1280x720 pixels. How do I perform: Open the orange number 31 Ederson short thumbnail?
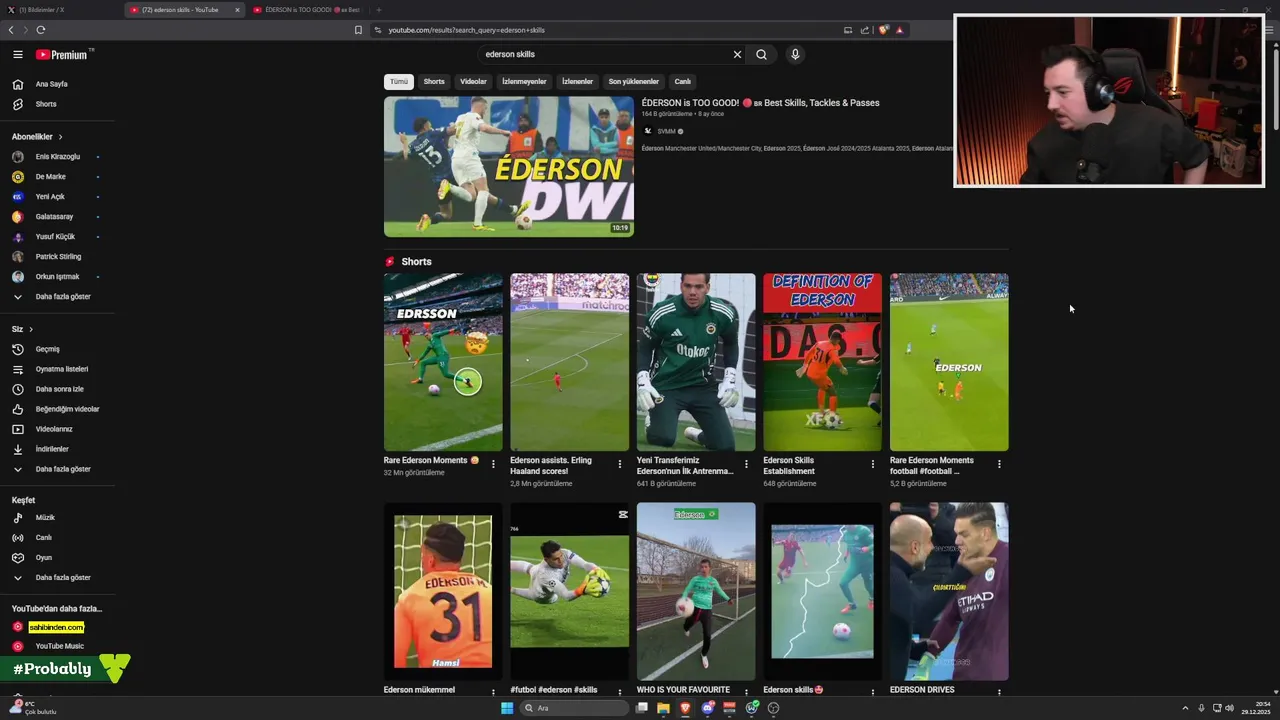[x=443, y=591]
